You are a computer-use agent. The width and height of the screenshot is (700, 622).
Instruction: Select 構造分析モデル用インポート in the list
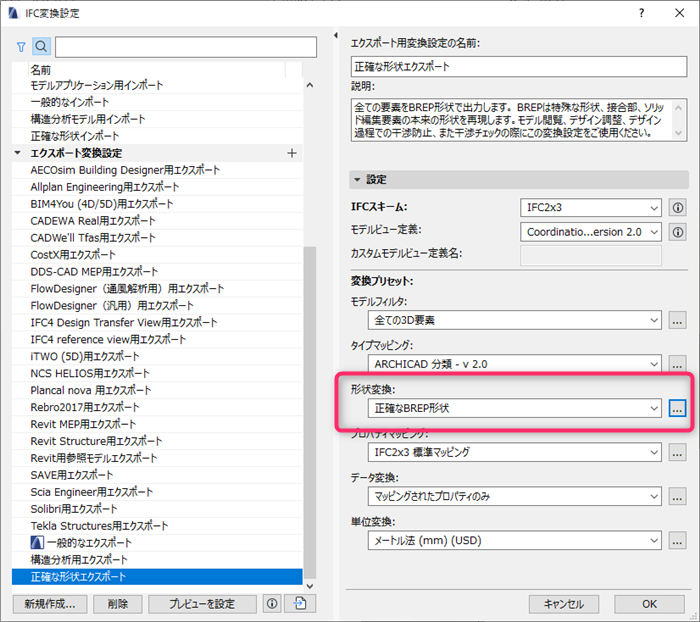(157, 119)
